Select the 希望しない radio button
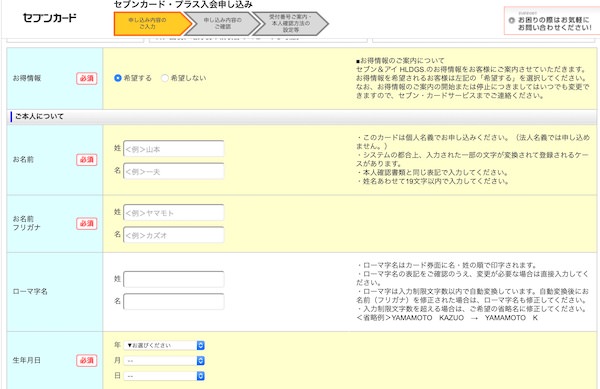Screen dimensions: 600x389 click(165, 78)
